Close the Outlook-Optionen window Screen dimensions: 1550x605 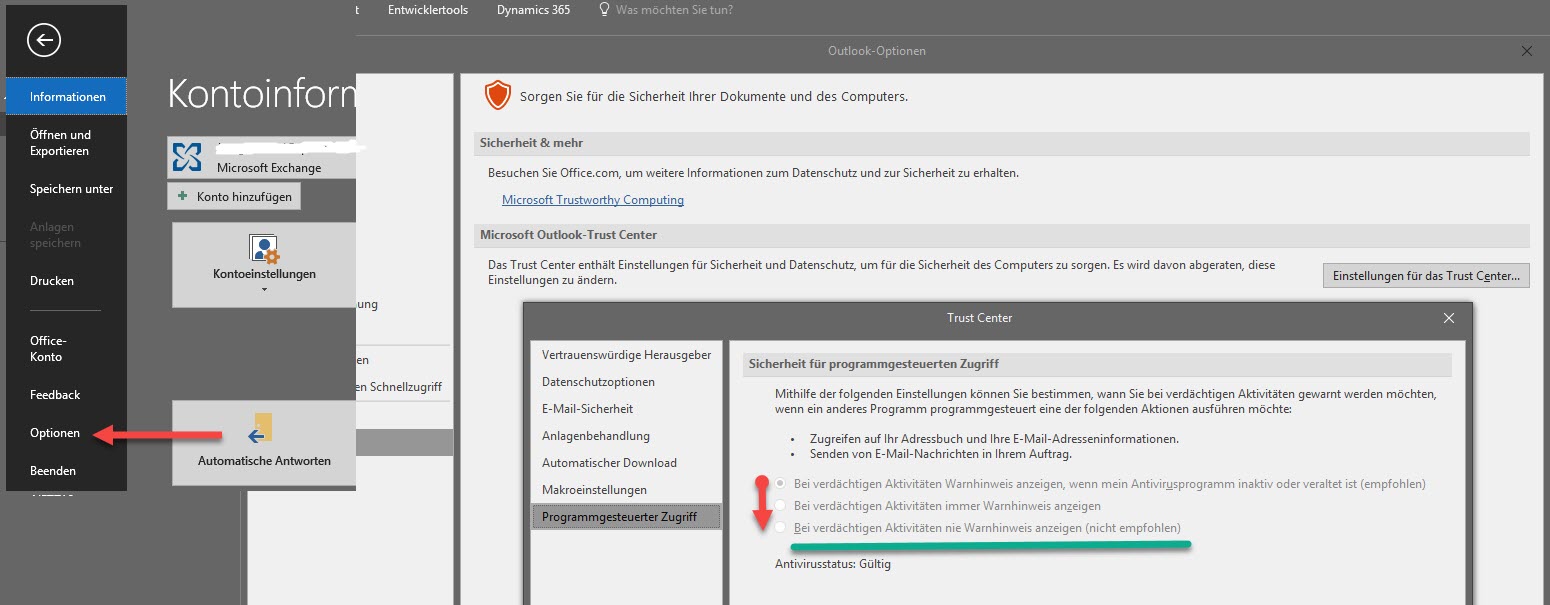1526,51
